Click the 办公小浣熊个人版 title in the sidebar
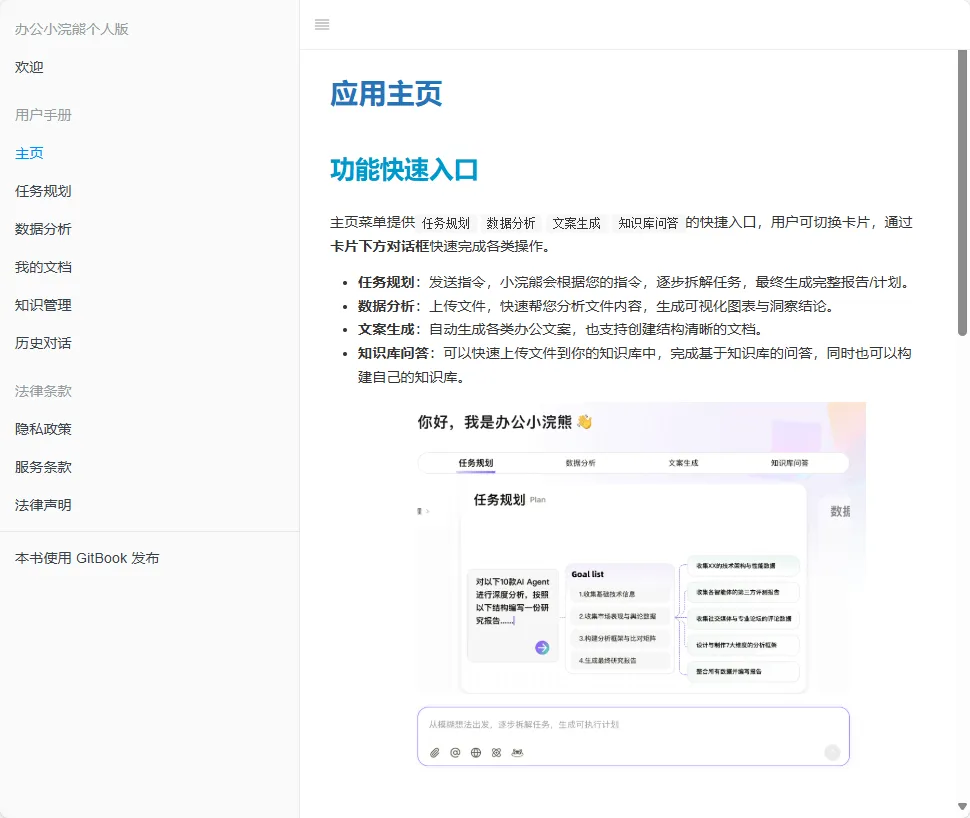 click(x=72, y=29)
